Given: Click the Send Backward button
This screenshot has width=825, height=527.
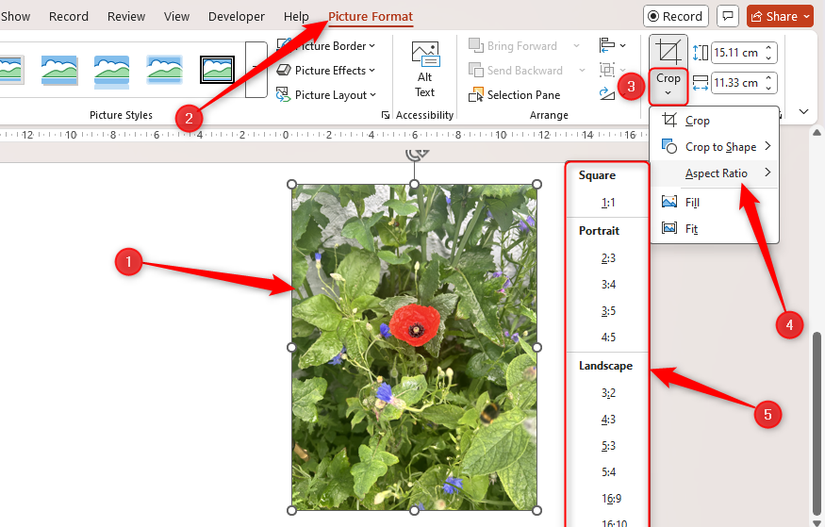Looking at the screenshot, I should [516, 70].
